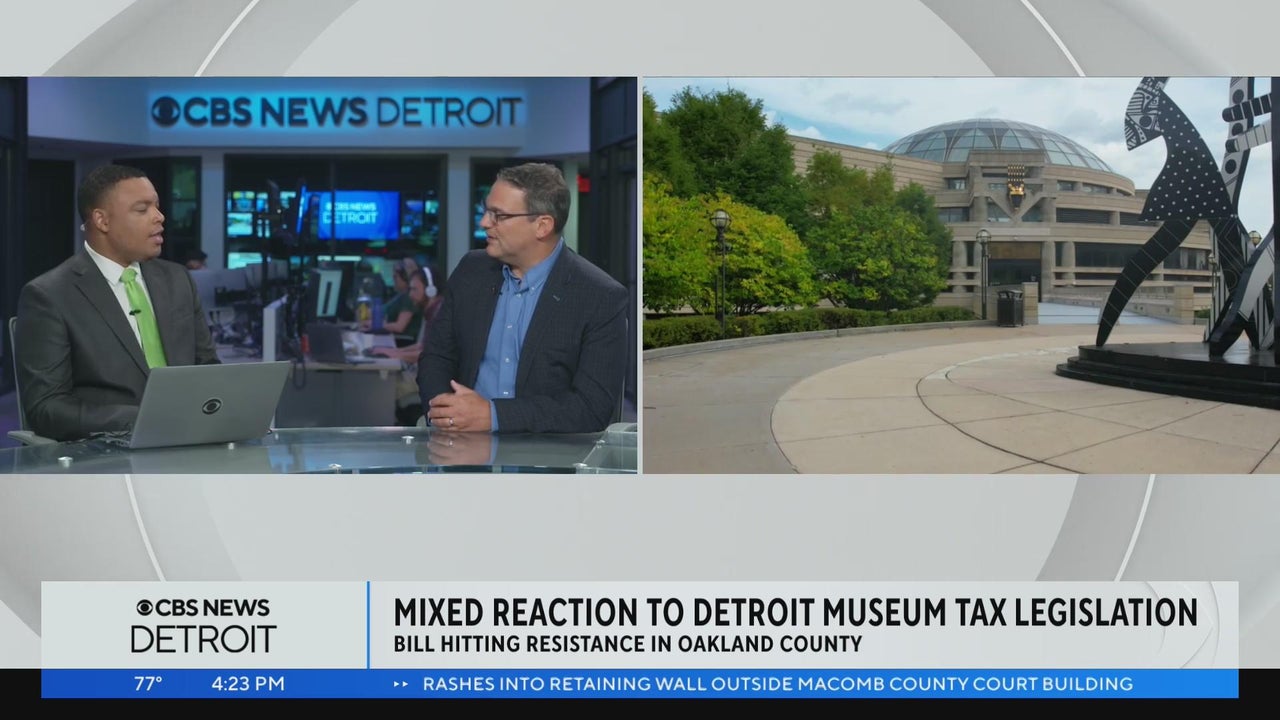Open the museum exterior video panel
1280x720 pixels.
coord(960,275)
